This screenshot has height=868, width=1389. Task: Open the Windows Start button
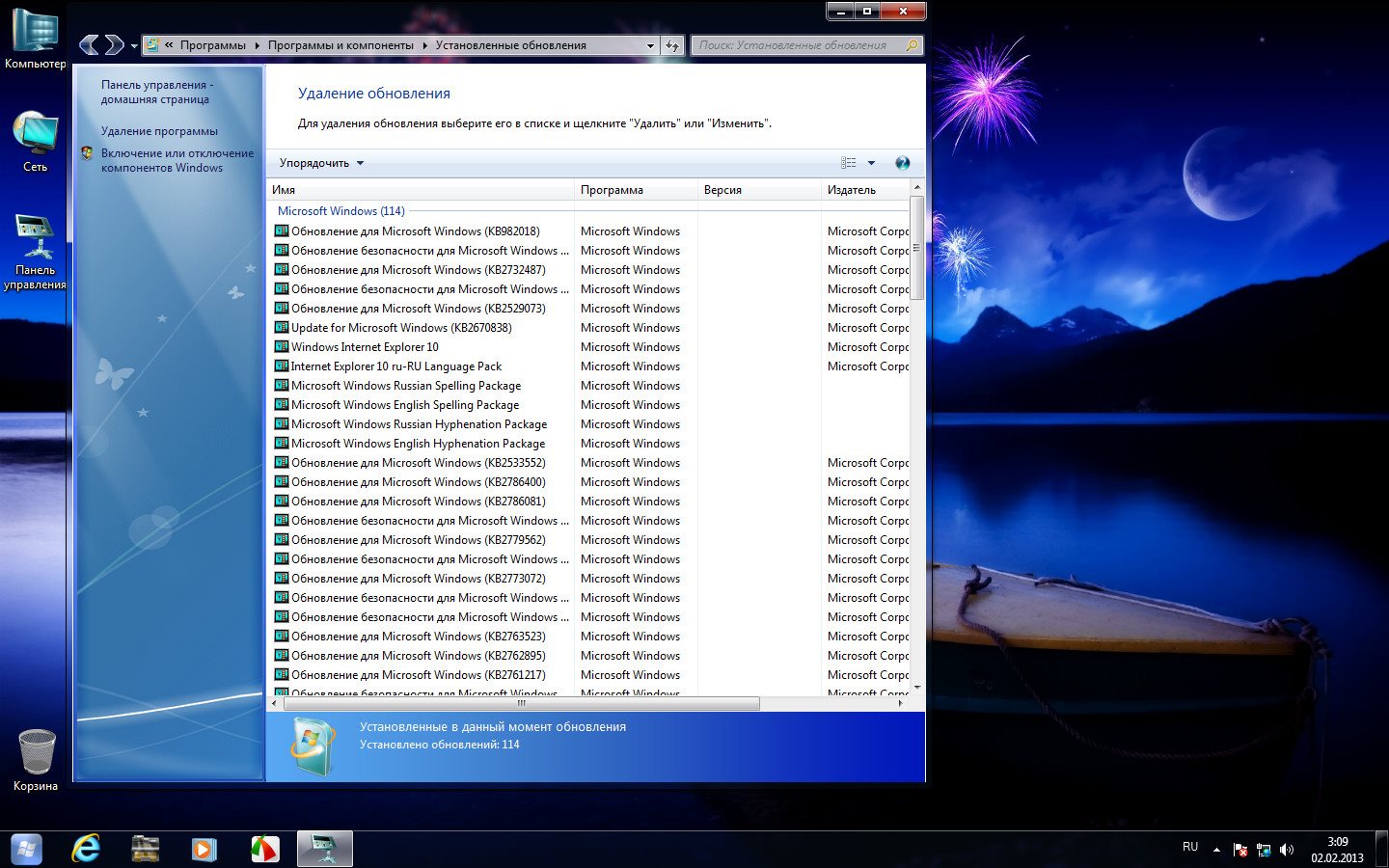pyautogui.click(x=26, y=850)
